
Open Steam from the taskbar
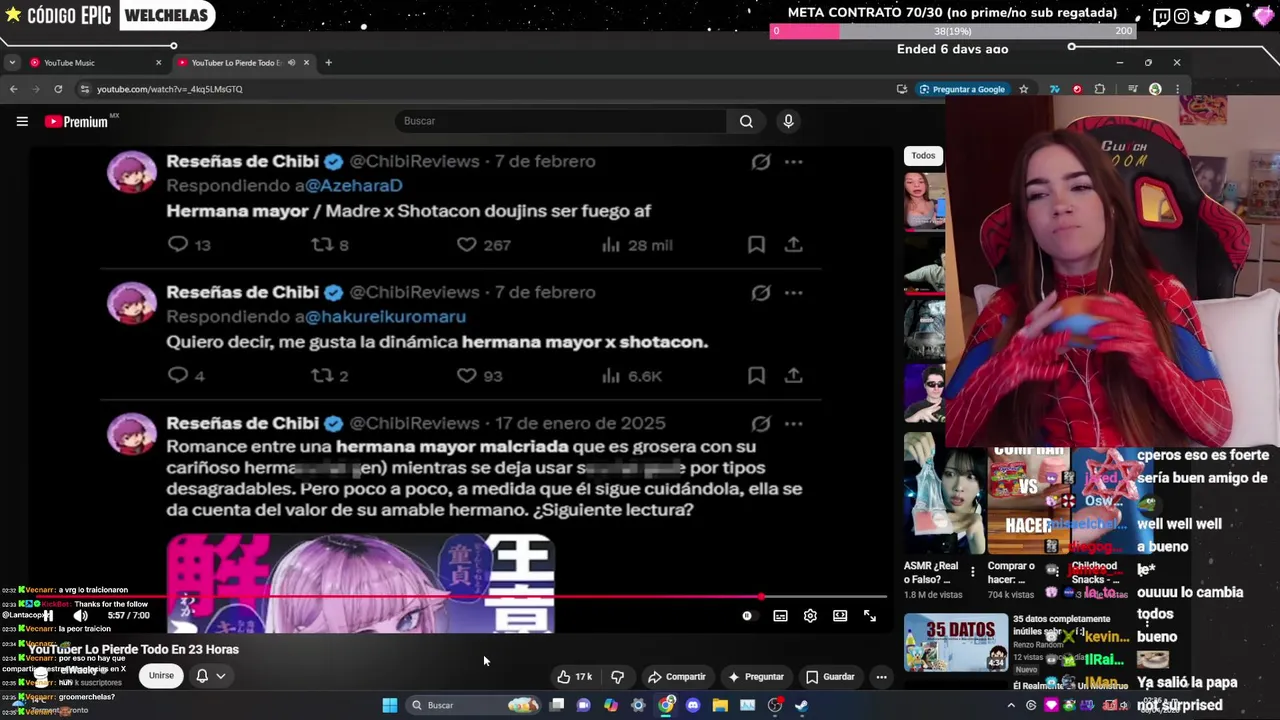coord(802,705)
